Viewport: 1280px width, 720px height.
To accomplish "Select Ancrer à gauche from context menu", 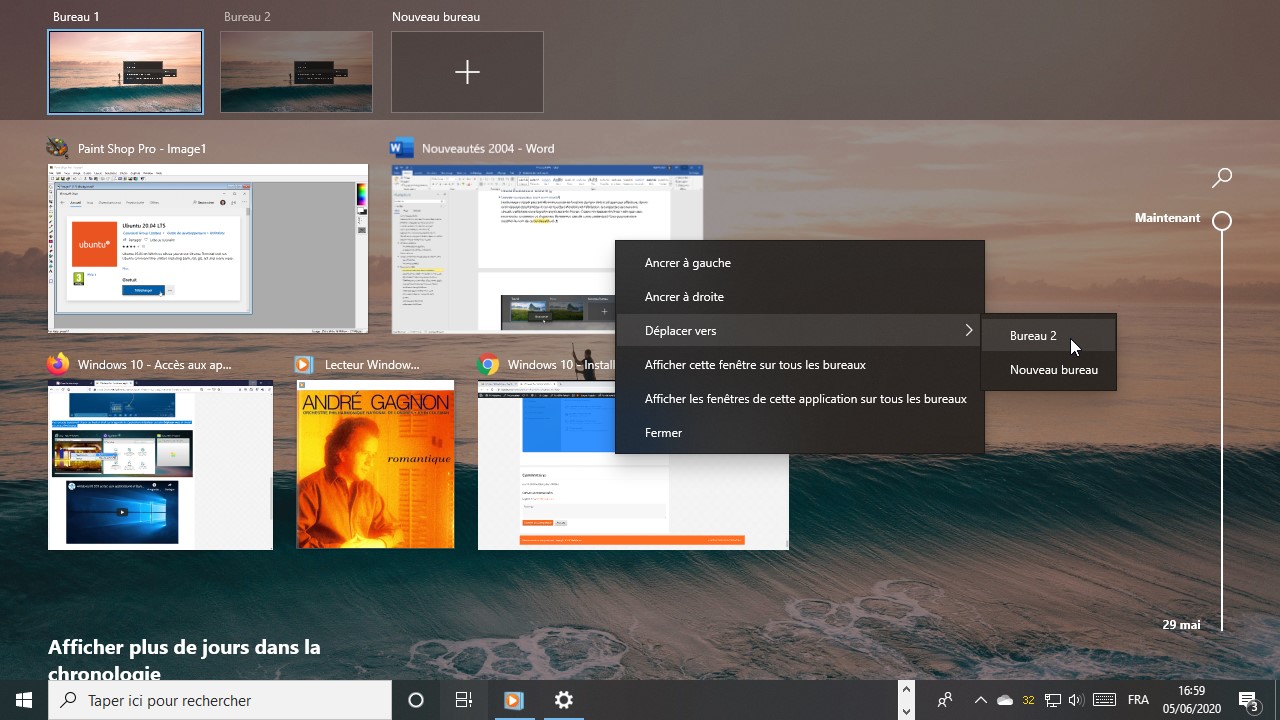I will click(688, 263).
